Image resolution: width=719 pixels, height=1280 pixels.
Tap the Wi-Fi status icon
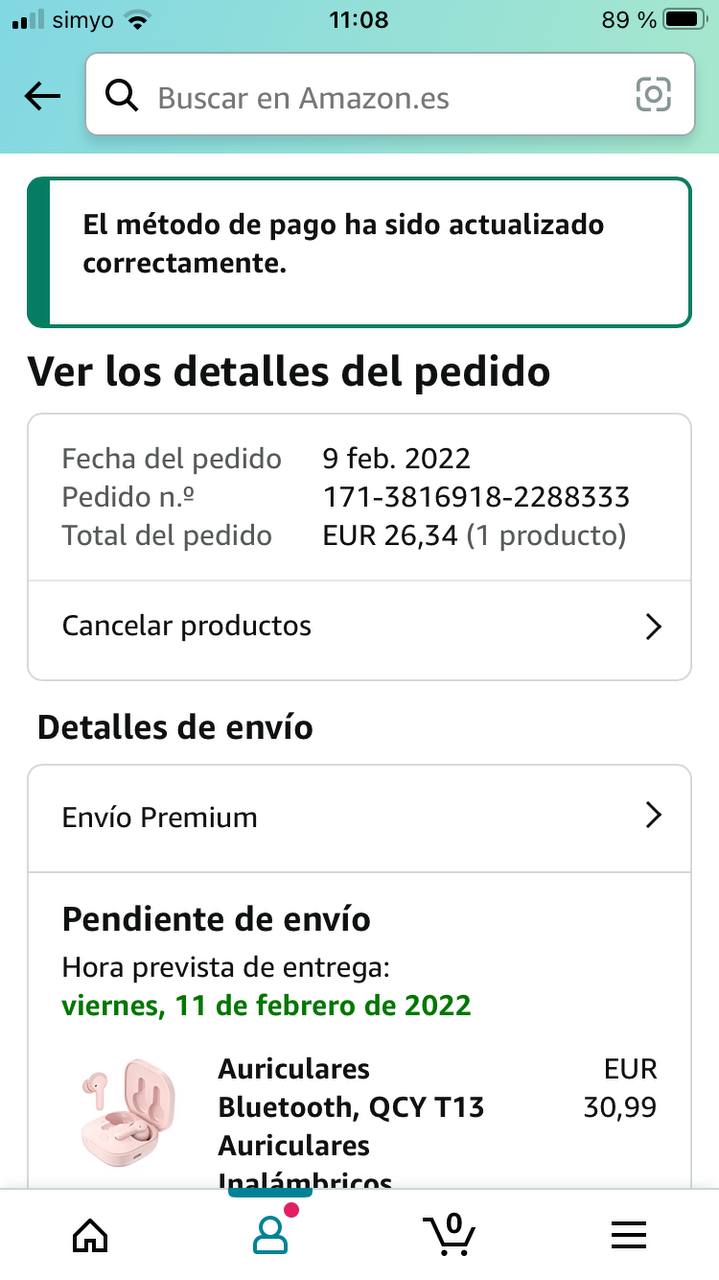coord(138,20)
